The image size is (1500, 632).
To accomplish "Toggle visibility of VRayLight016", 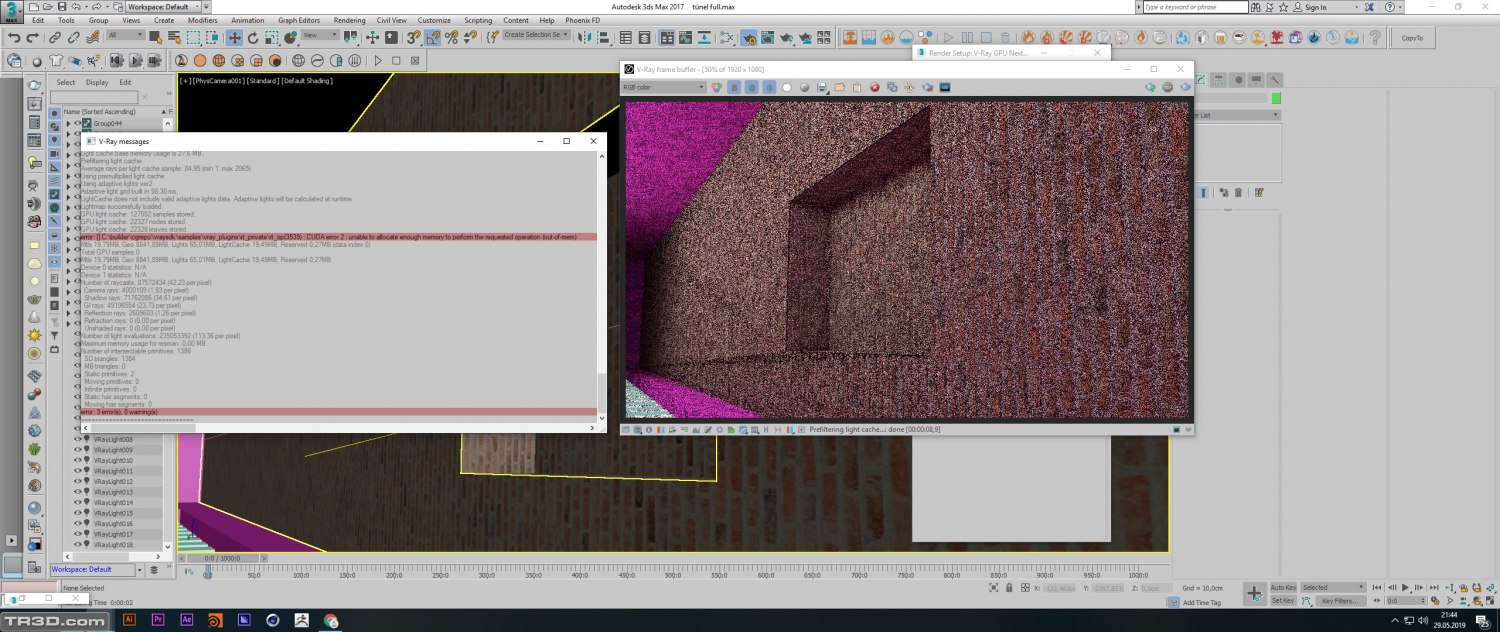I will [78, 524].
